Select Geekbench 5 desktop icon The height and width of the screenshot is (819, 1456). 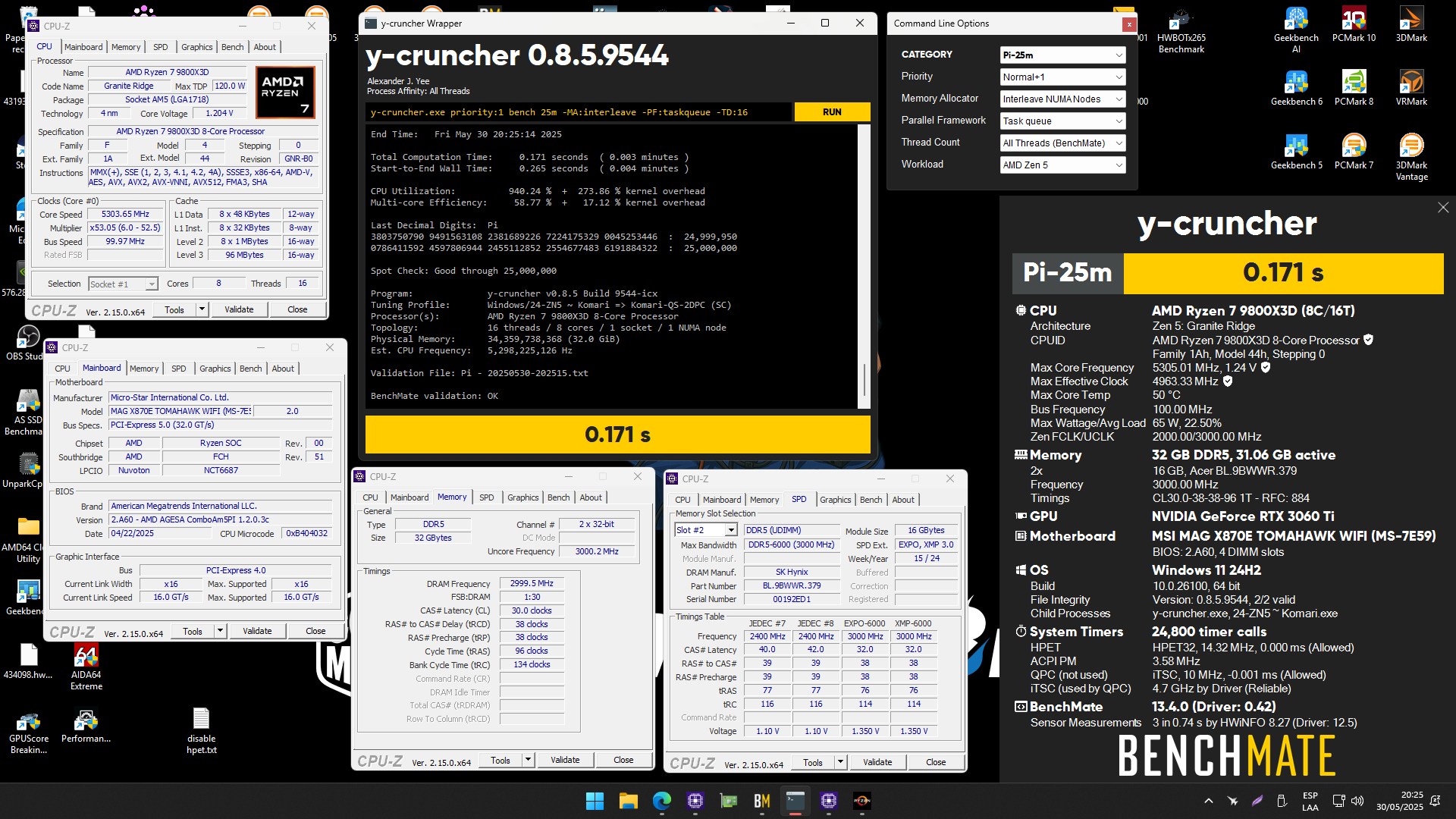click(x=1296, y=152)
